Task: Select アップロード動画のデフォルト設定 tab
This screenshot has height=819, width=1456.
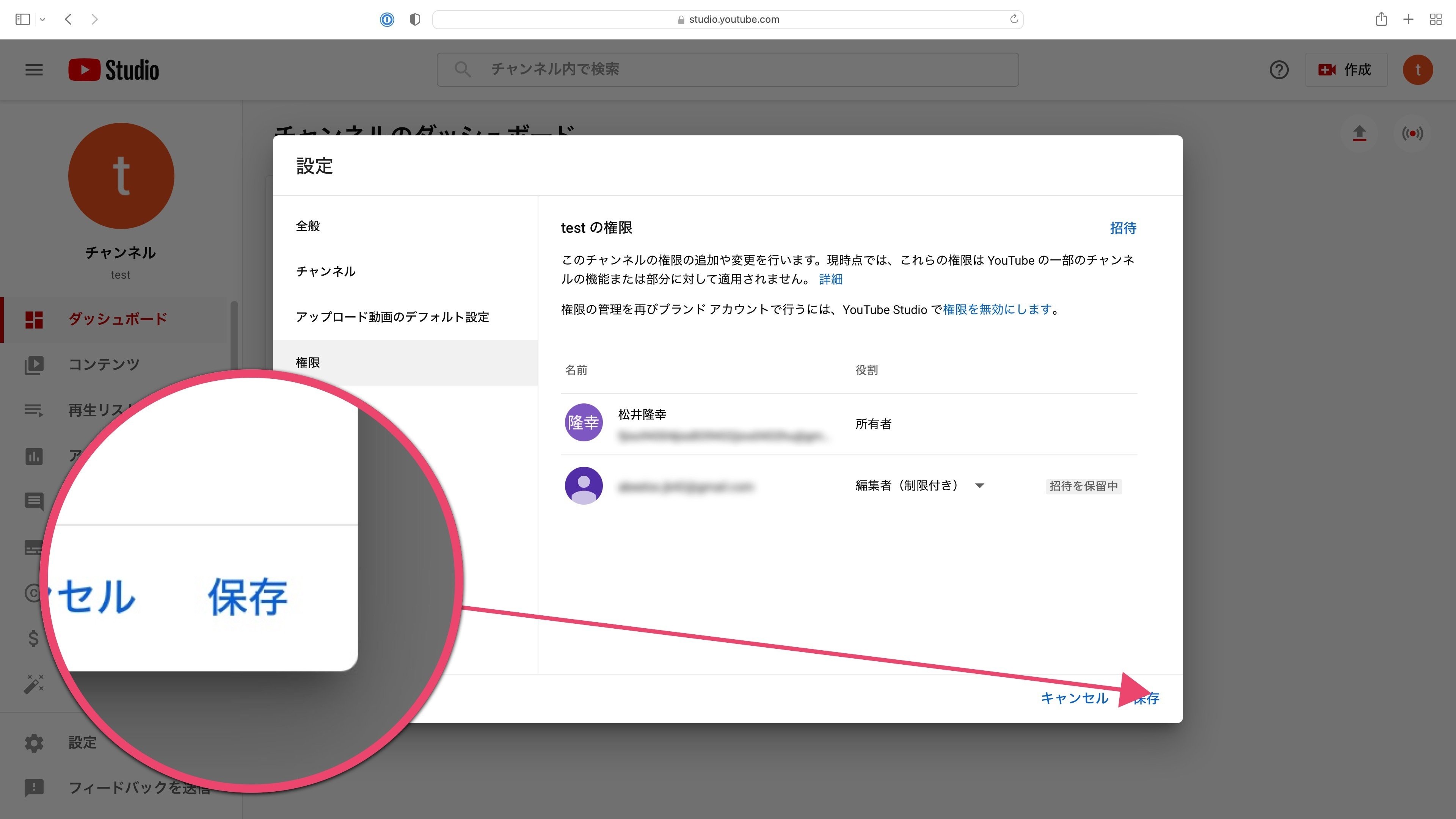Action: tap(405, 317)
